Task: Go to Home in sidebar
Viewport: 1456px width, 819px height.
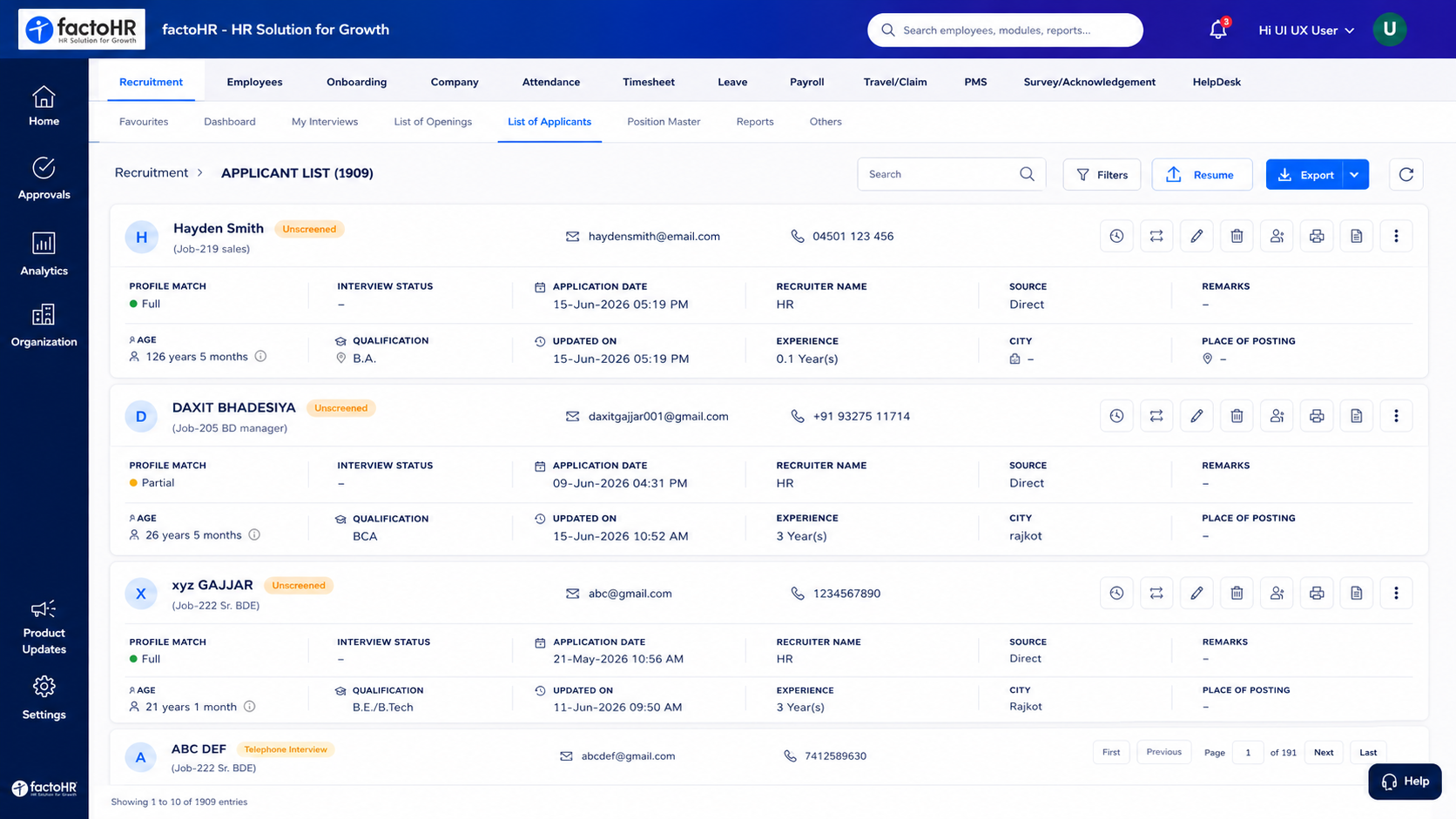Action: tap(44, 106)
